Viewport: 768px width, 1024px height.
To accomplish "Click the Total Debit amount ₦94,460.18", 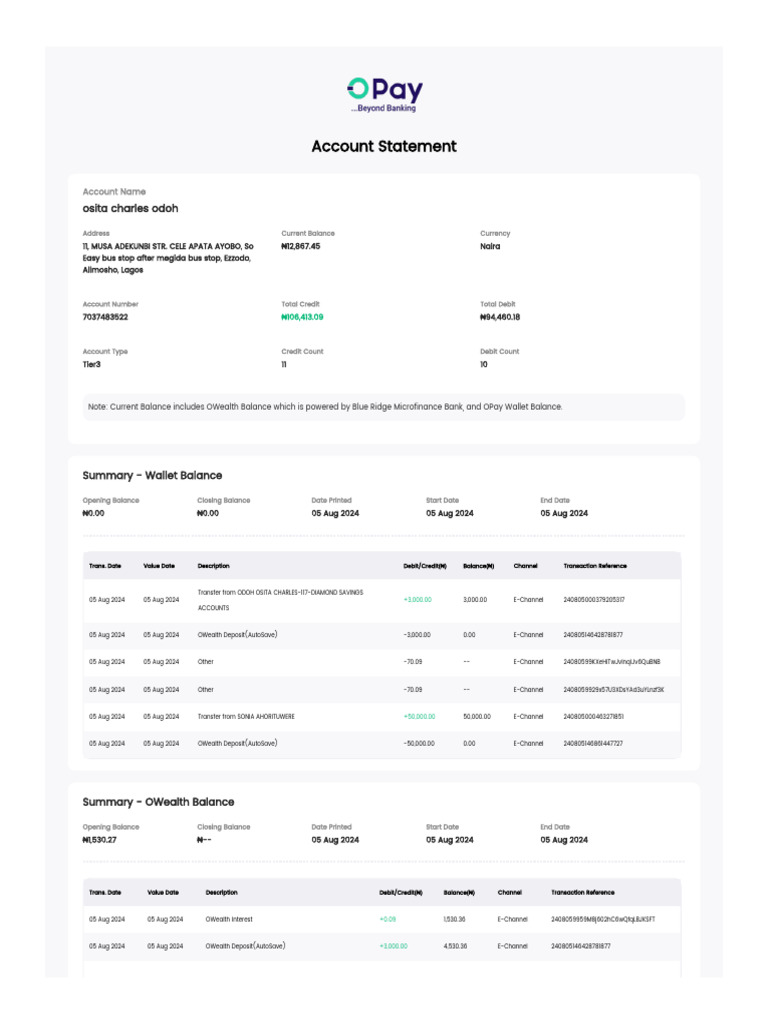I will (500, 317).
